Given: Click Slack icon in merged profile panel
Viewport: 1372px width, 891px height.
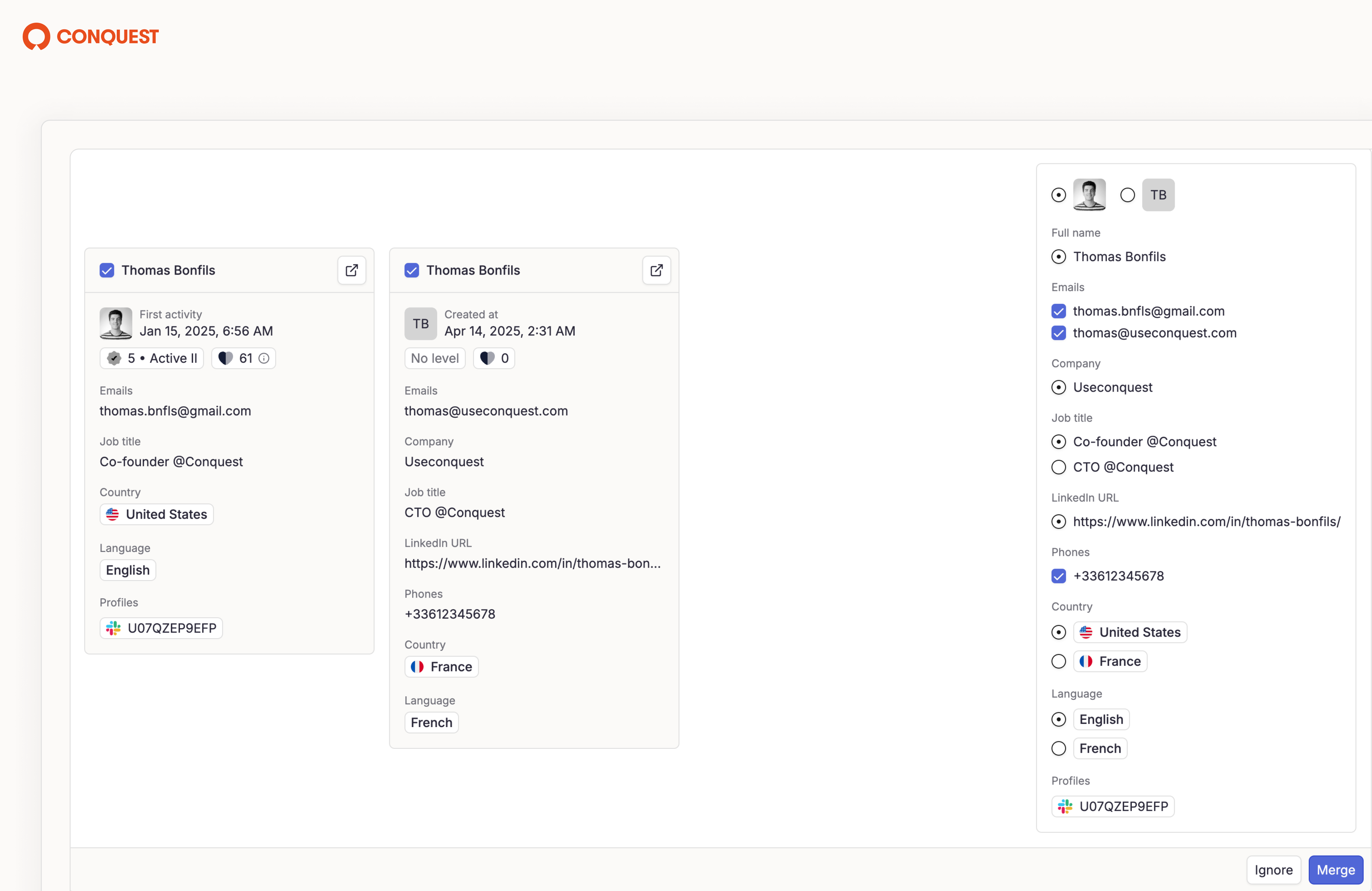Looking at the screenshot, I should click(x=1065, y=806).
